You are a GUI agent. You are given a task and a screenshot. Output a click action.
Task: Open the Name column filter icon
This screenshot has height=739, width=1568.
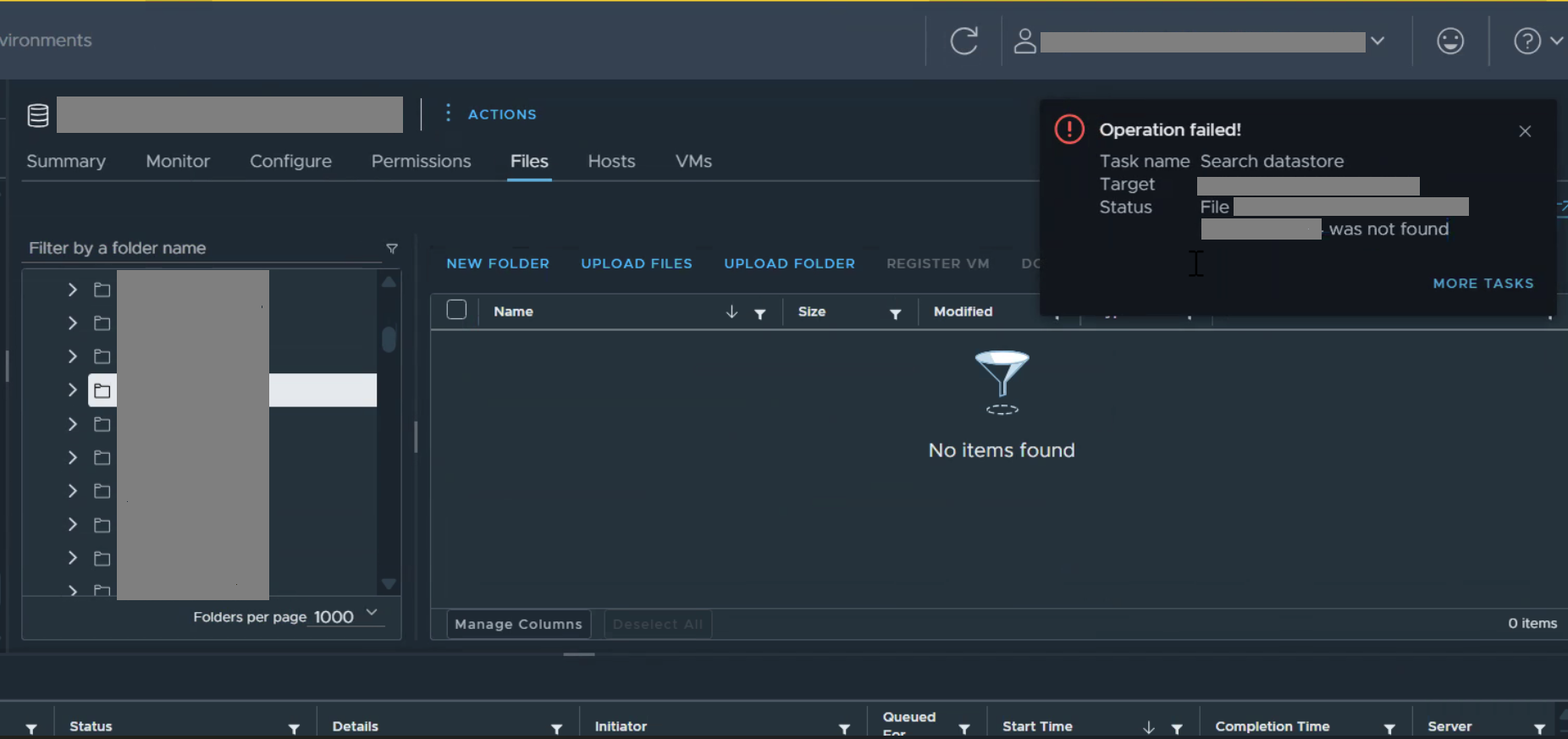(760, 314)
